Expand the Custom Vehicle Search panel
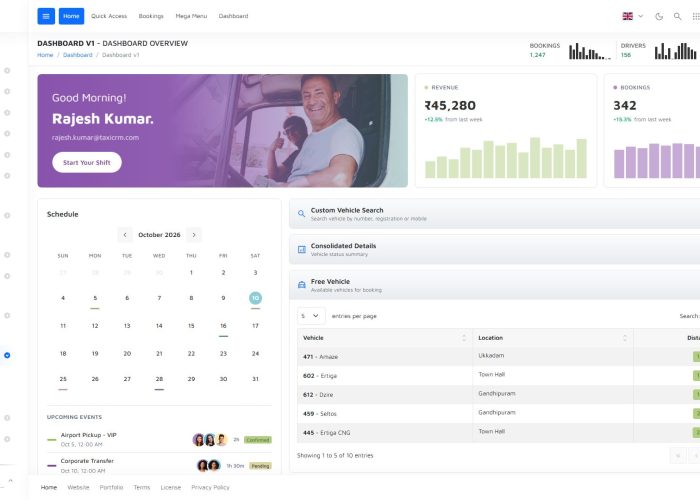Viewport: 700px width, 500px height. point(495,214)
